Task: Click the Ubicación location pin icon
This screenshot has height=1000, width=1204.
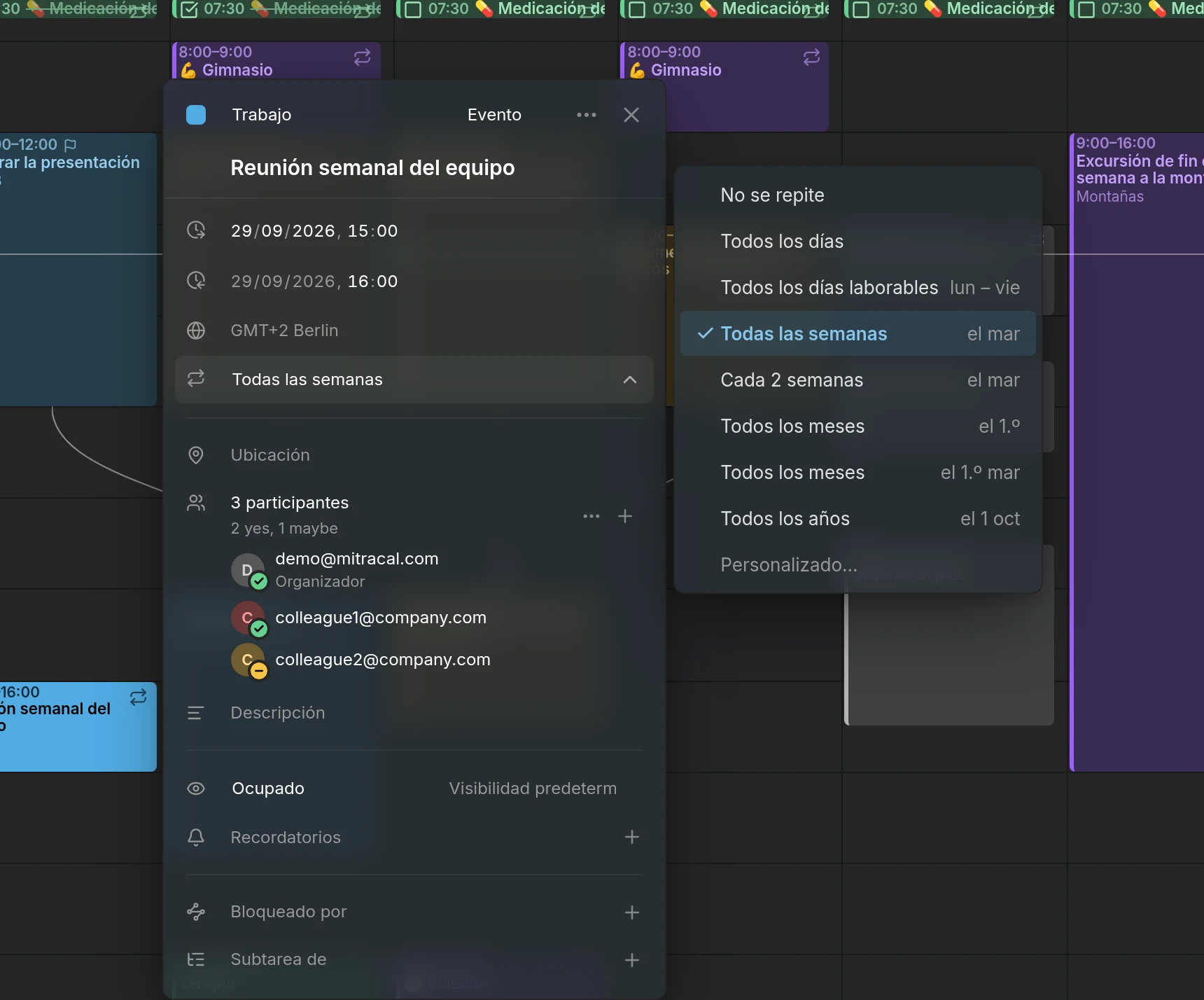Action: 196,455
